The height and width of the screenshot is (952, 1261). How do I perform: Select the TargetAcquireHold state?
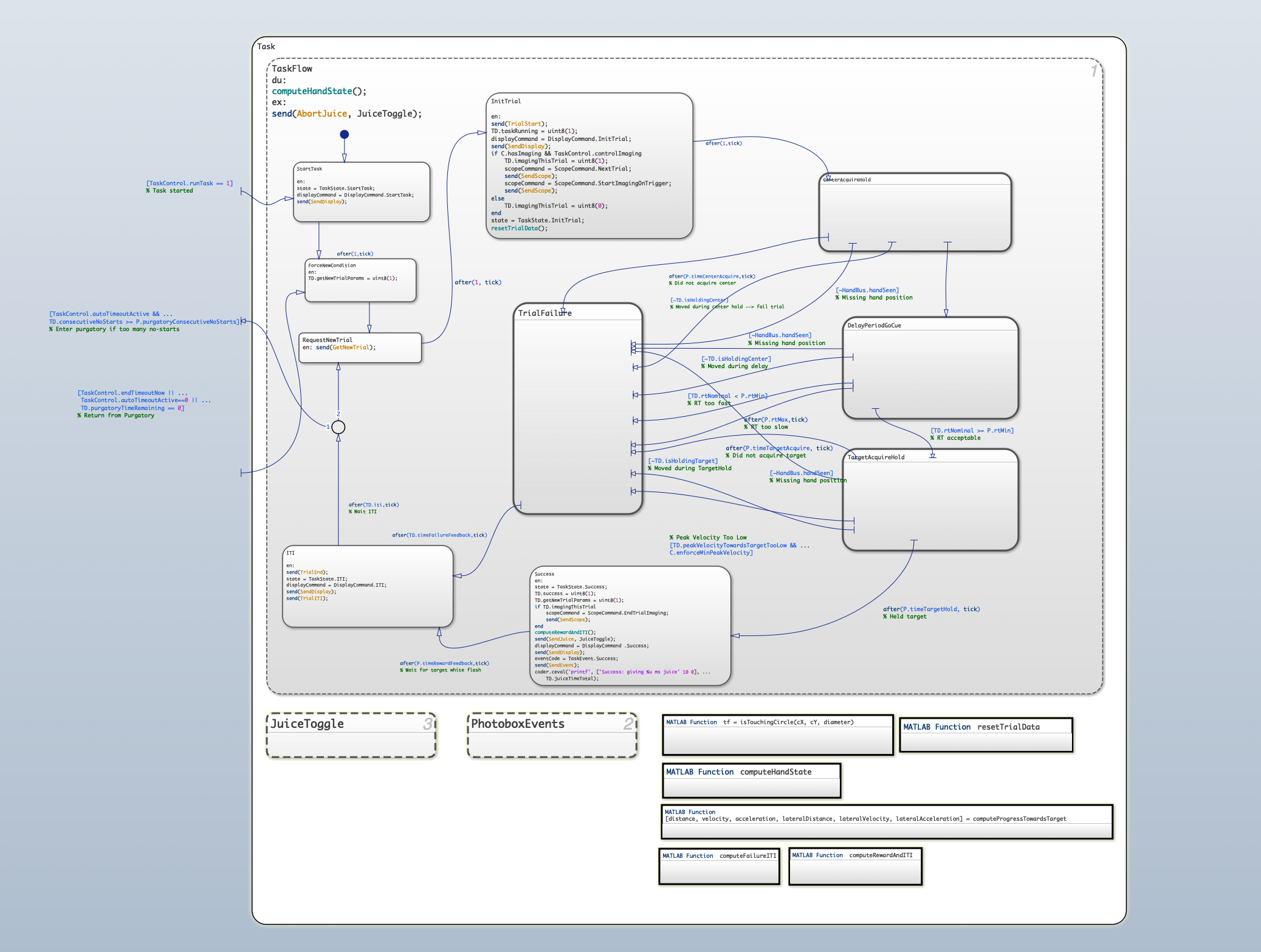(930, 499)
